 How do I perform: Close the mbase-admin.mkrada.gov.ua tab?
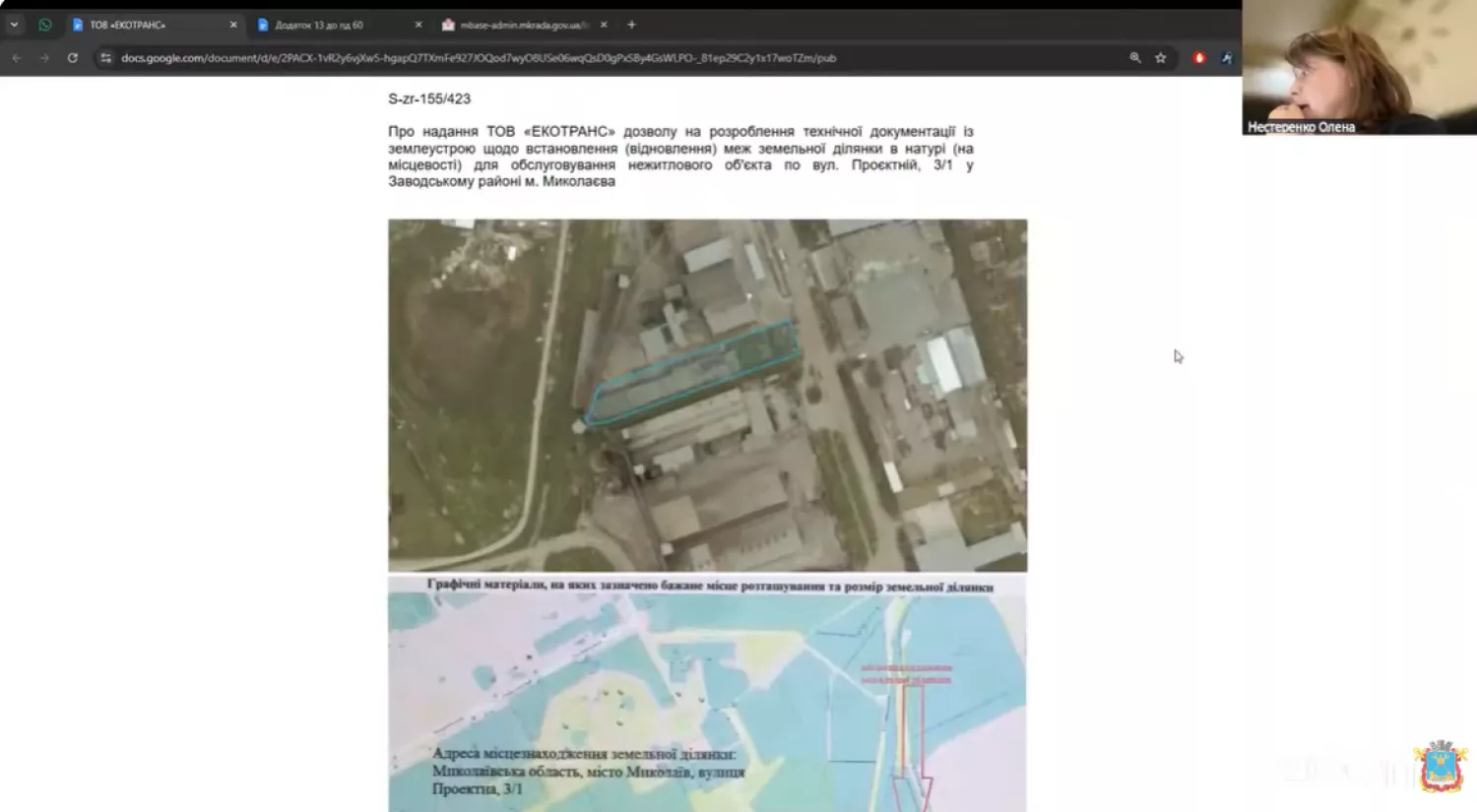[604, 25]
